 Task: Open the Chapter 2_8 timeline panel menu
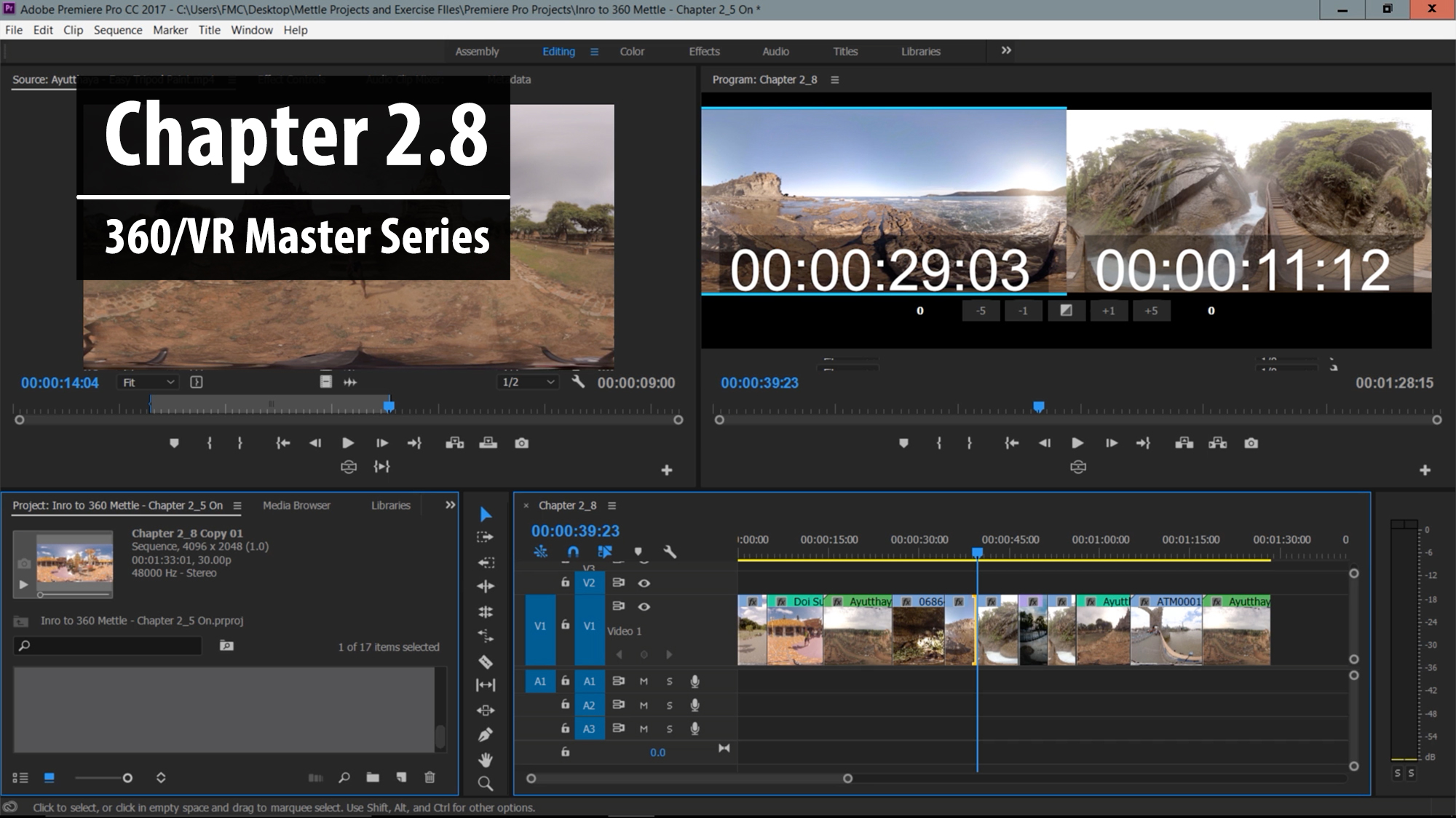[612, 505]
